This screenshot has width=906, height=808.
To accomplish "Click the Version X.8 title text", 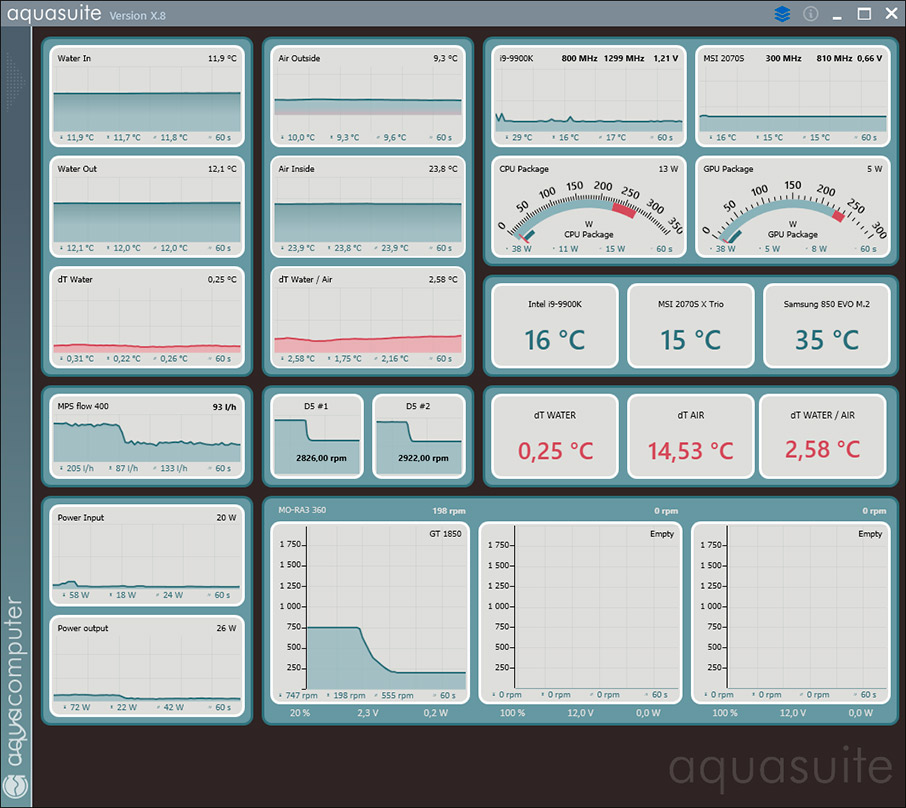I will [138, 16].
